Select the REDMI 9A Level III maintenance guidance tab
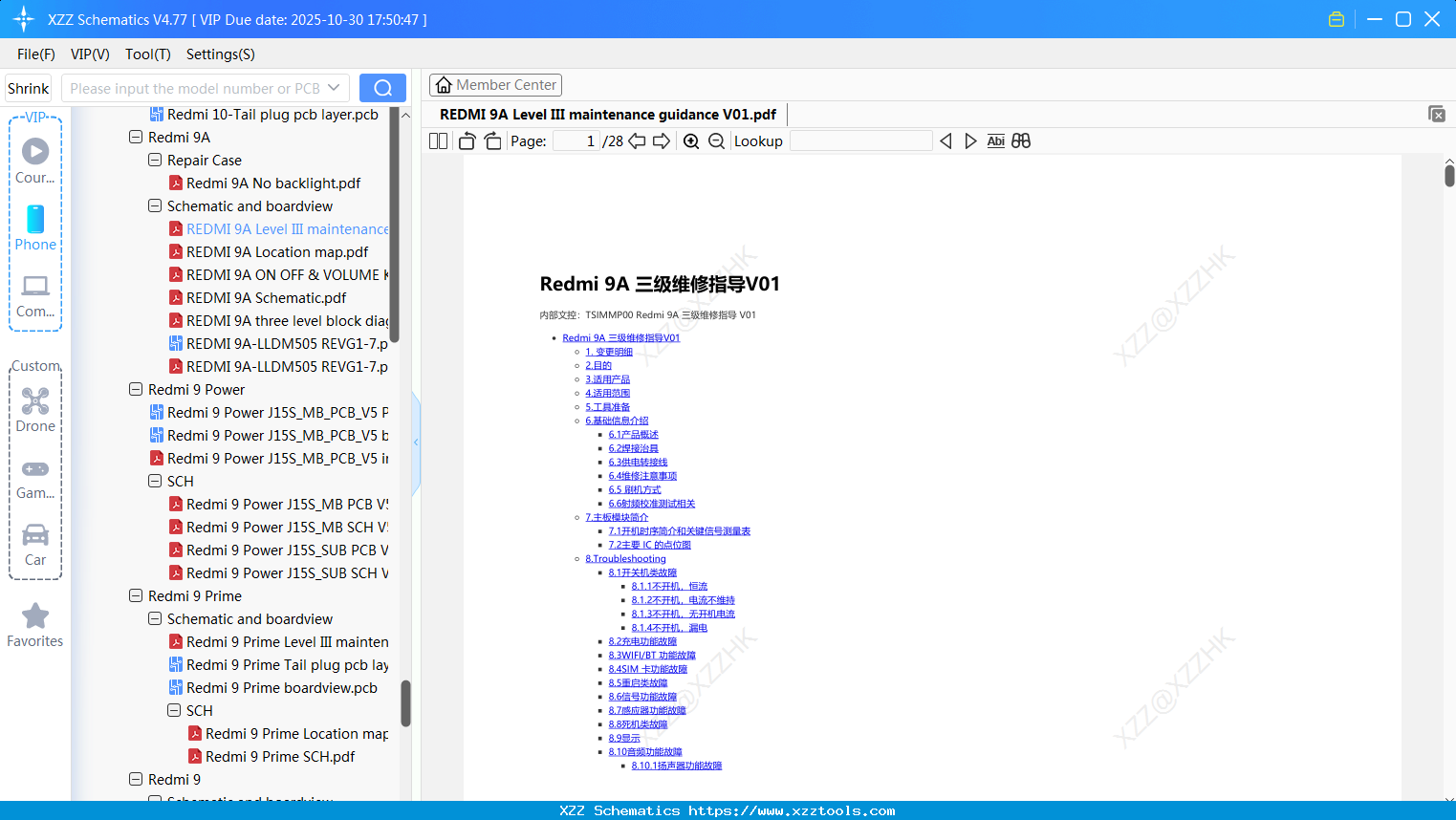The height and width of the screenshot is (820, 1456). [x=608, y=115]
